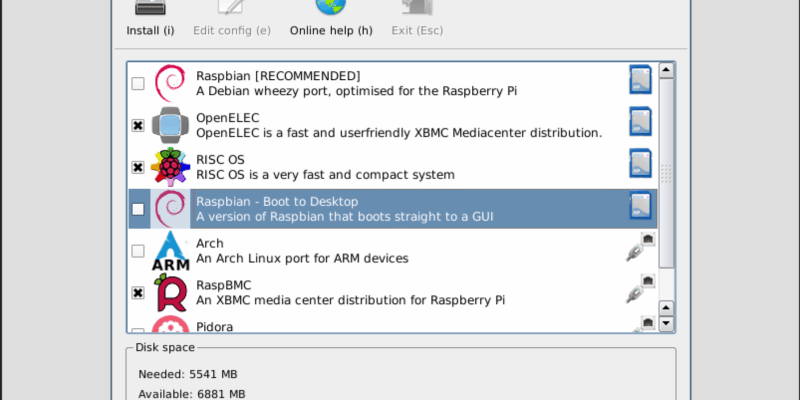
Task: Click SD card icon beside OpenELEC
Action: pos(640,123)
